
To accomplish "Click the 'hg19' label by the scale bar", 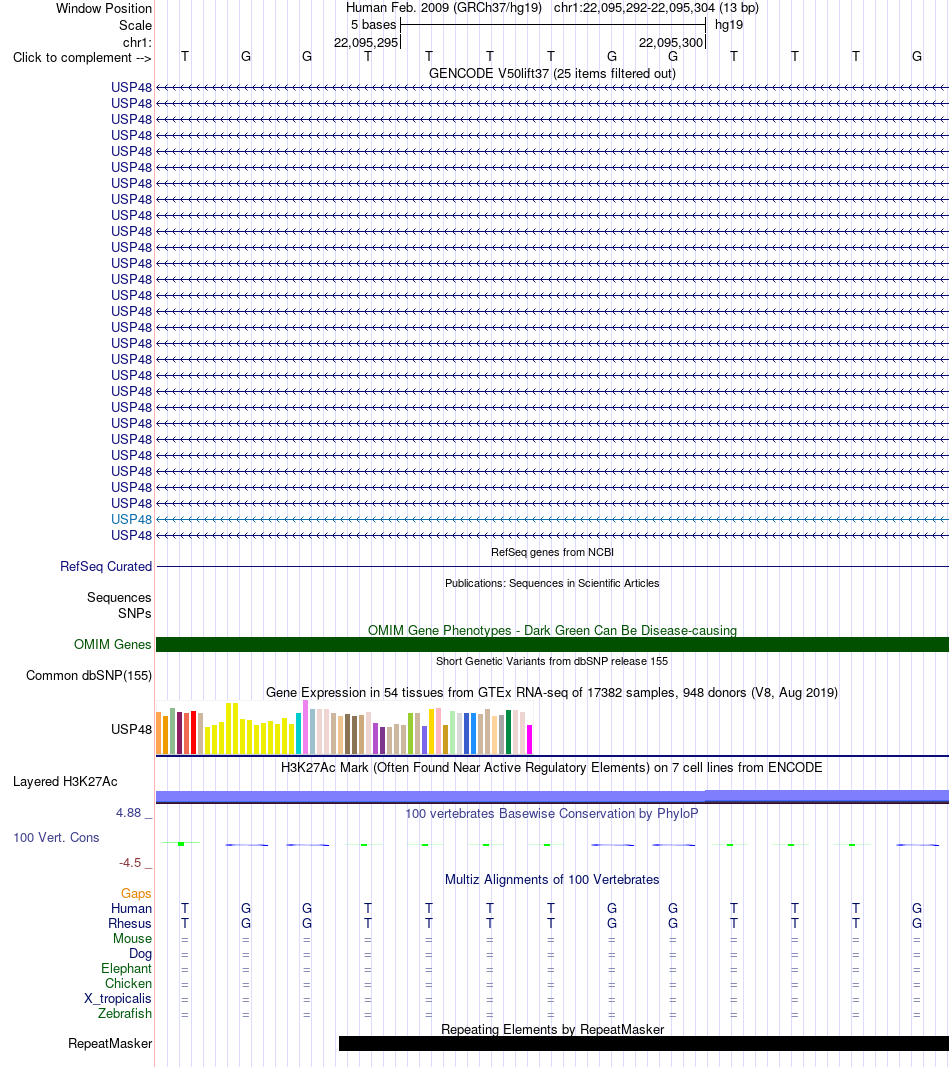I will [729, 25].
